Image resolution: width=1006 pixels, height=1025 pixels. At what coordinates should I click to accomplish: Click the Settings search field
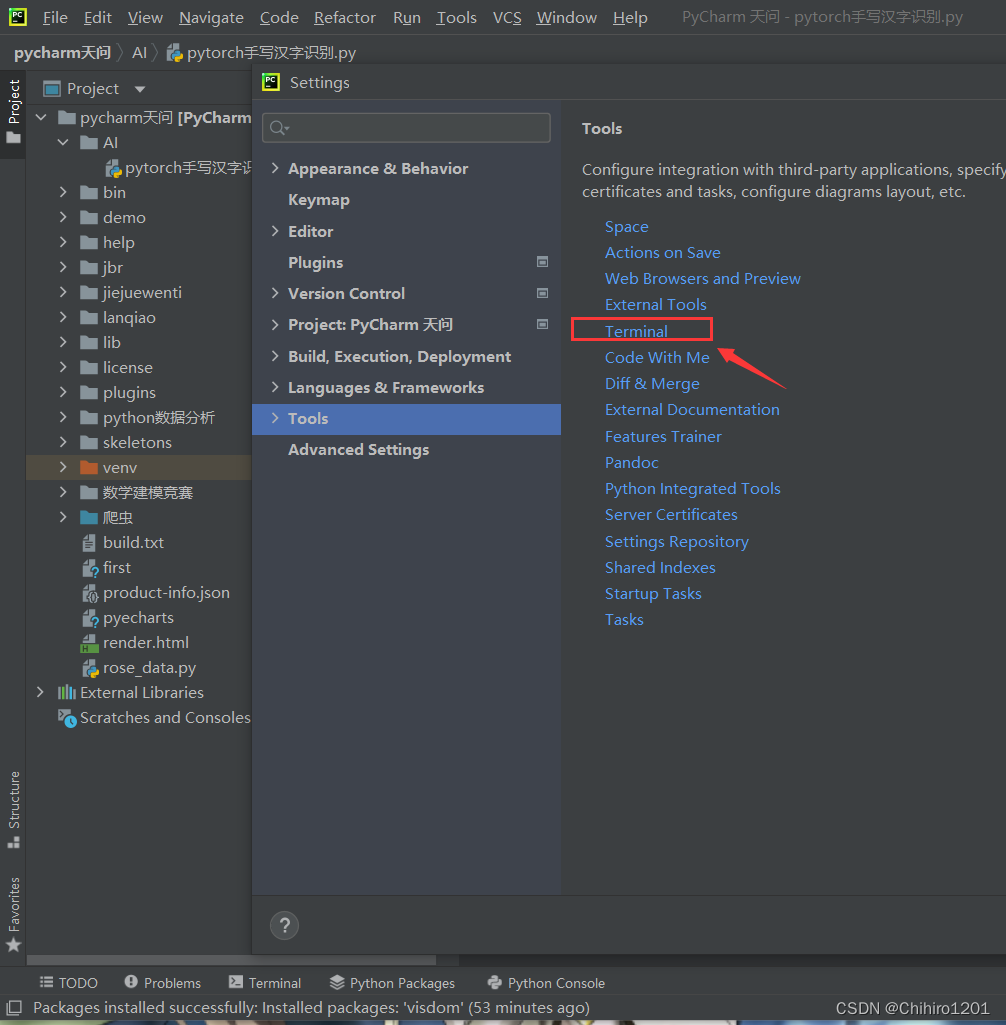406,128
